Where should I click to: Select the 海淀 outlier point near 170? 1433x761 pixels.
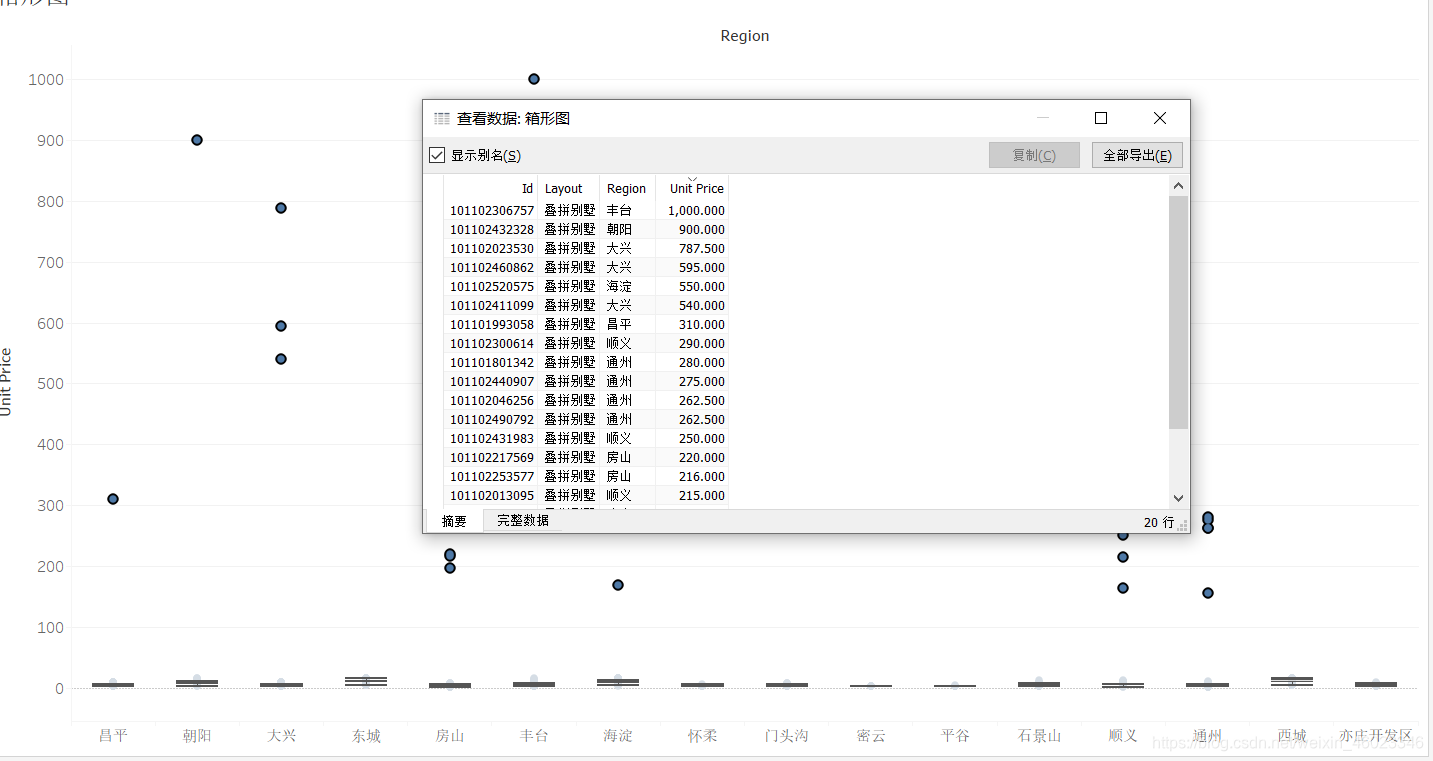618,585
